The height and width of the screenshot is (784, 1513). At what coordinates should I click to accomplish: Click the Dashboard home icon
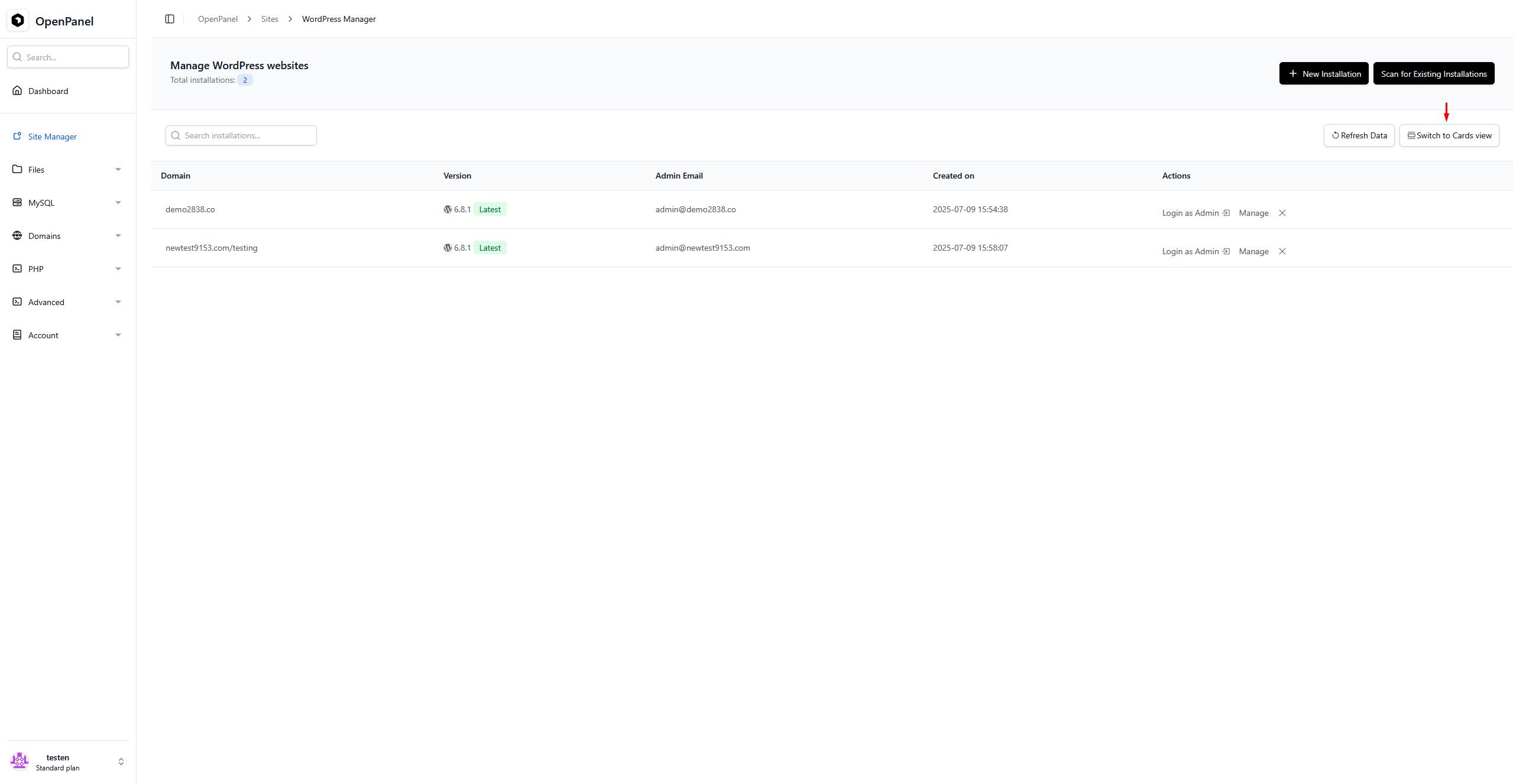[x=17, y=90]
